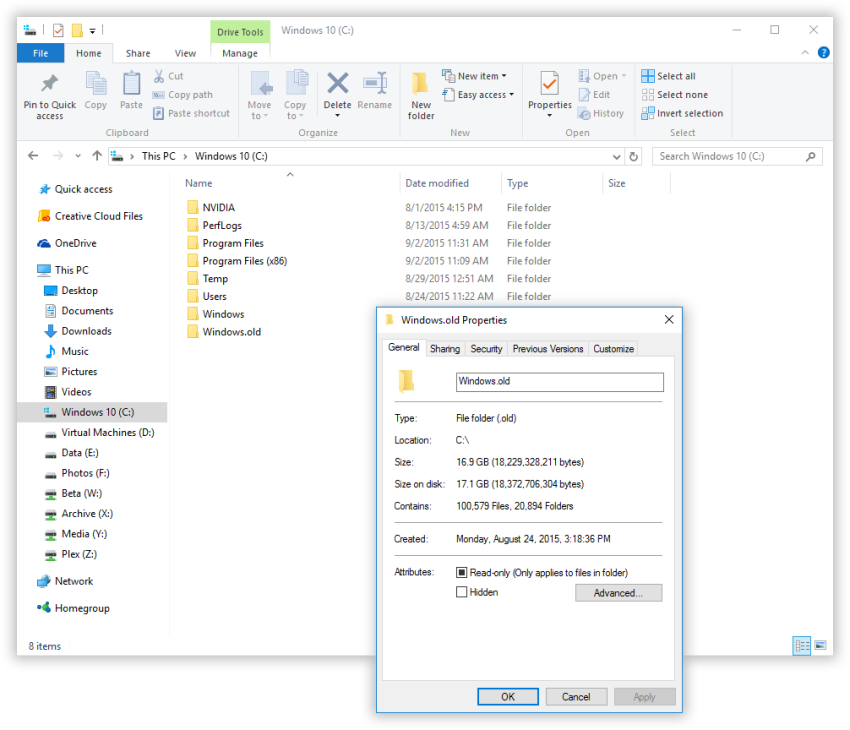Select the Windows.old folder in list
This screenshot has width=850, height=730.
point(224,332)
